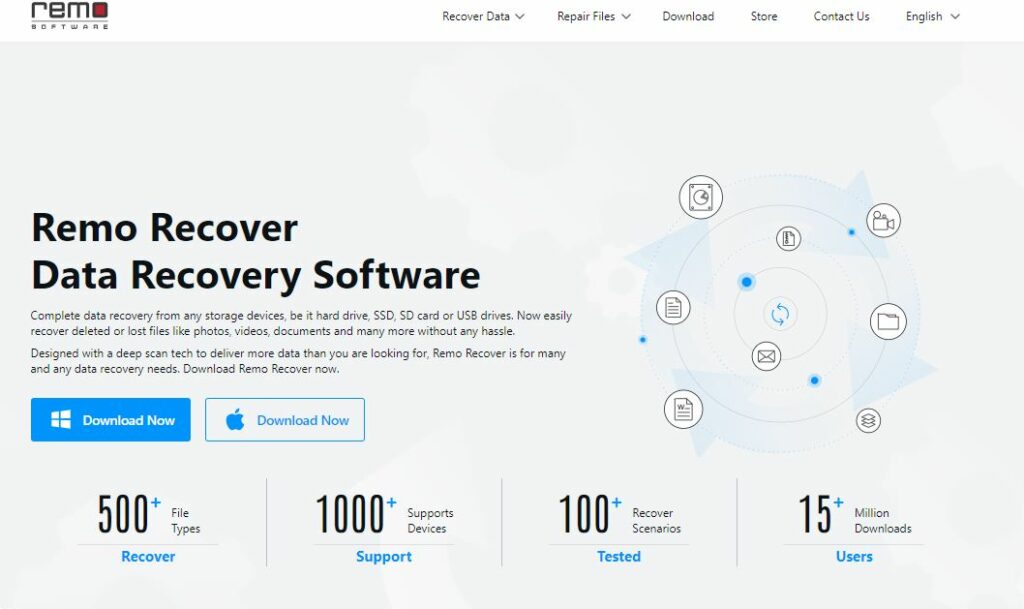
Task: Click the Mac Download Now text
Action: coord(303,420)
